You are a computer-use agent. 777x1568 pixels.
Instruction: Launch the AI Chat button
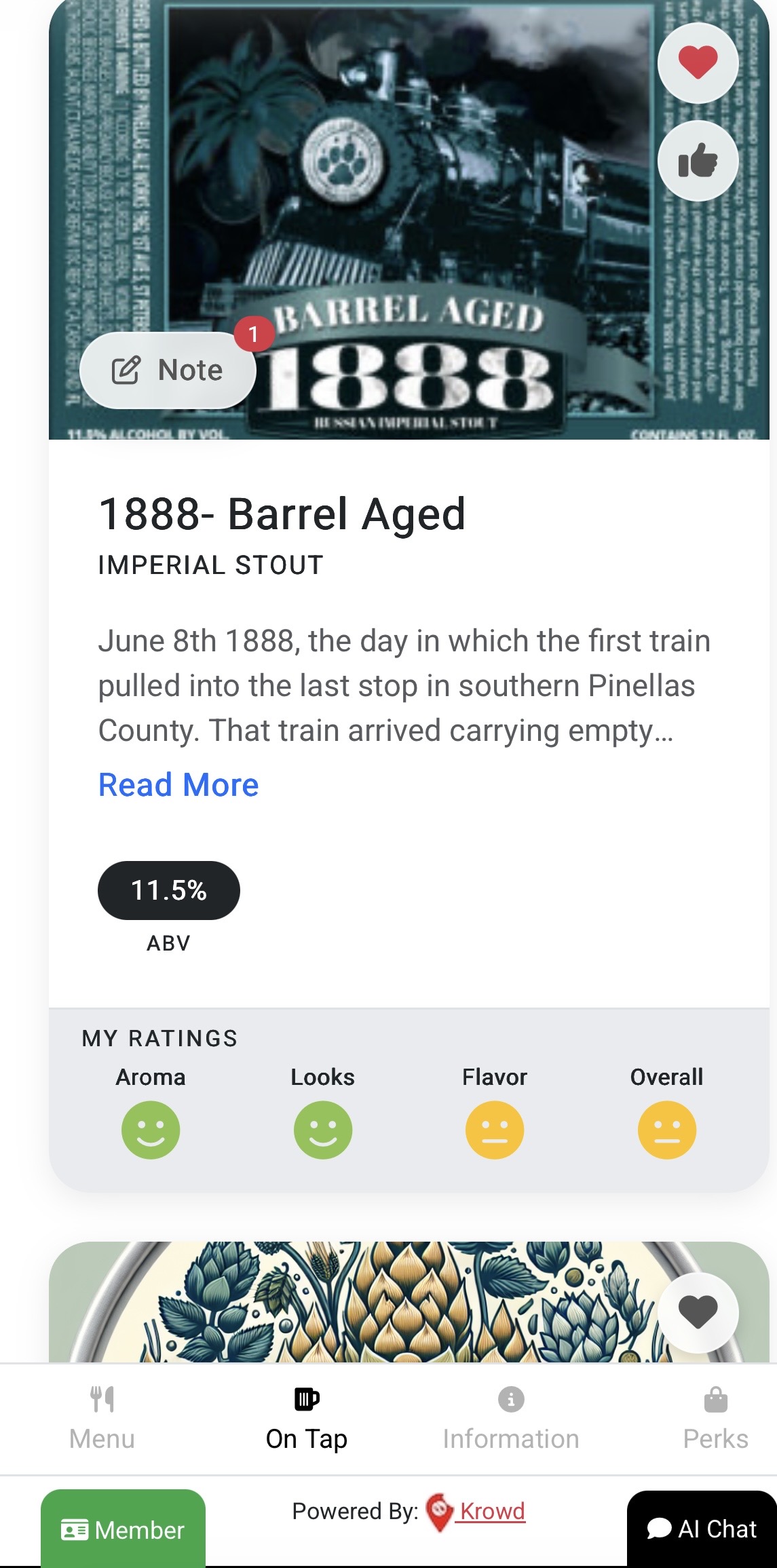click(x=702, y=1529)
